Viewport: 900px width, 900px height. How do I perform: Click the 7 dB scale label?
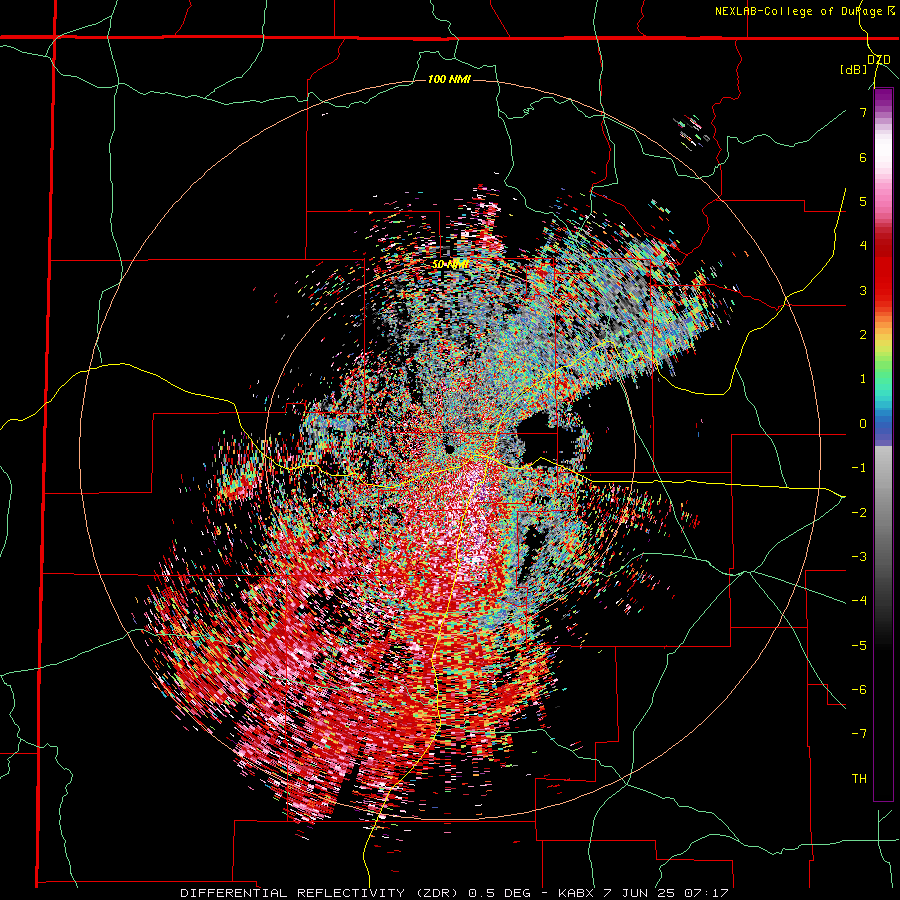[x=863, y=112]
